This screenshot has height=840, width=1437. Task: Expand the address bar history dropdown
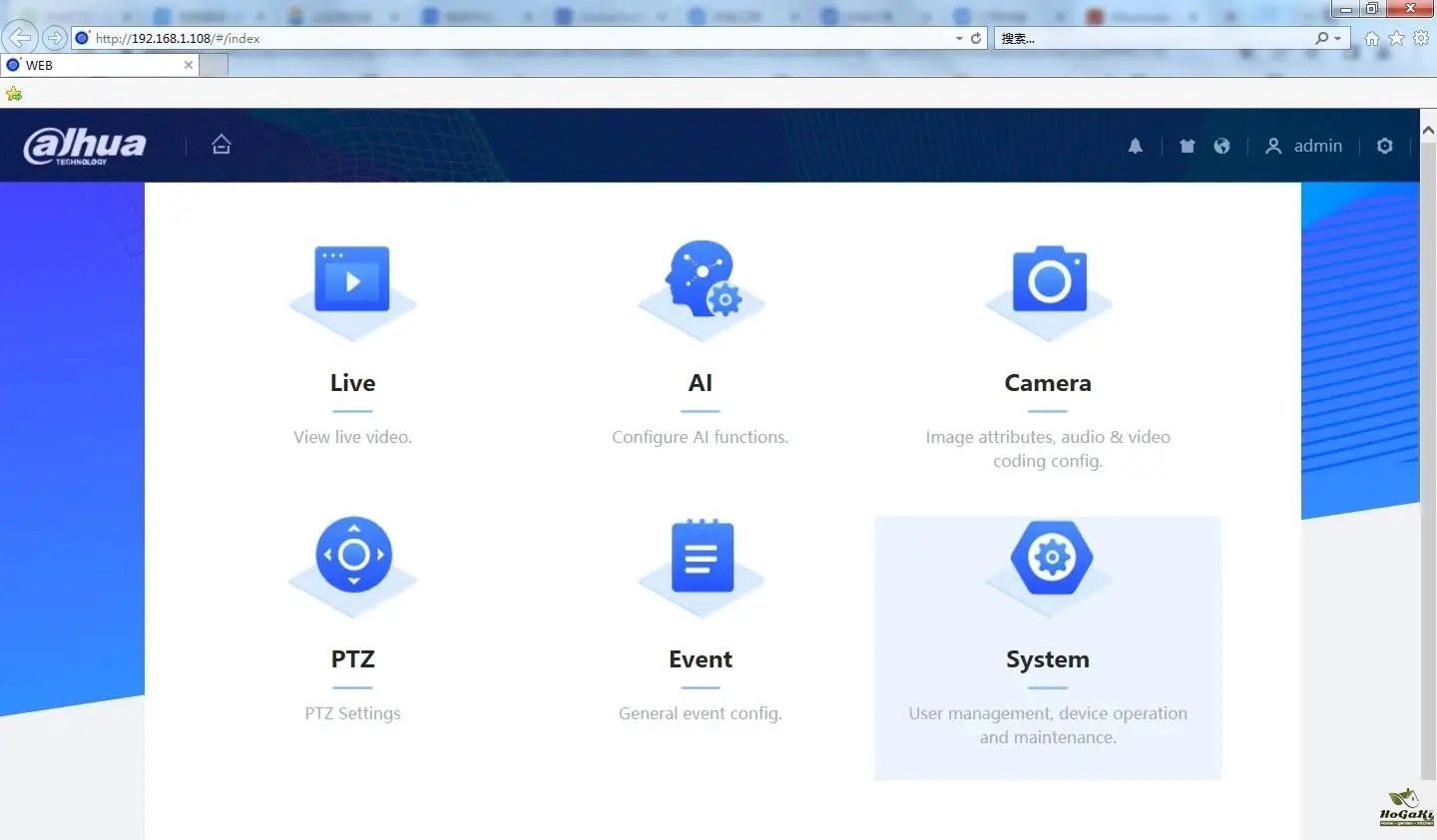959,38
